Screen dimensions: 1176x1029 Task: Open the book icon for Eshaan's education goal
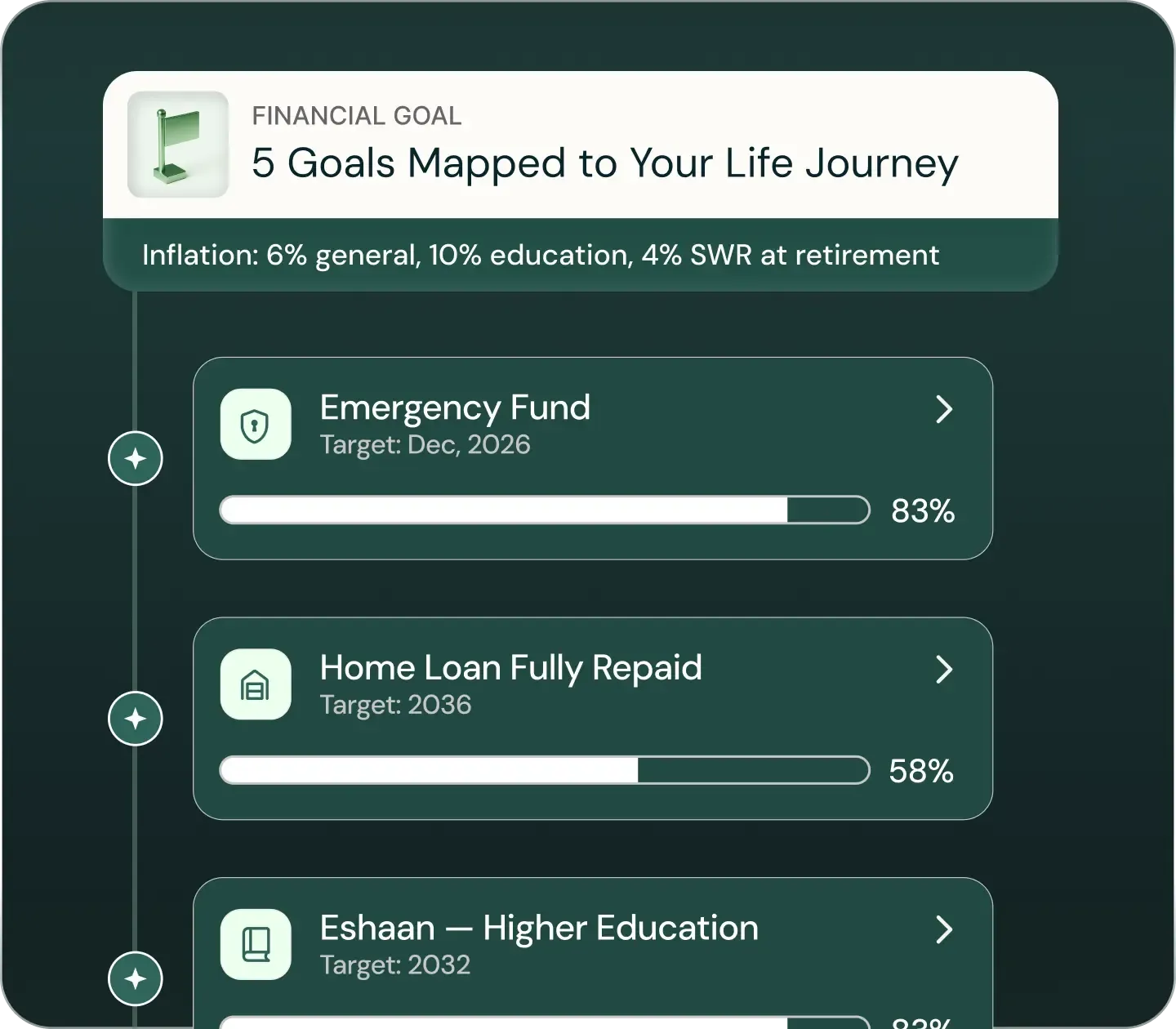(x=256, y=945)
